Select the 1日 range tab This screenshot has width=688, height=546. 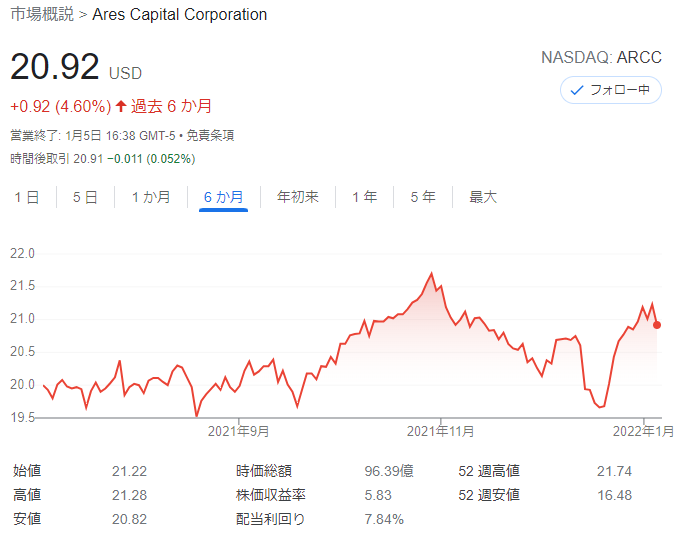click(27, 197)
